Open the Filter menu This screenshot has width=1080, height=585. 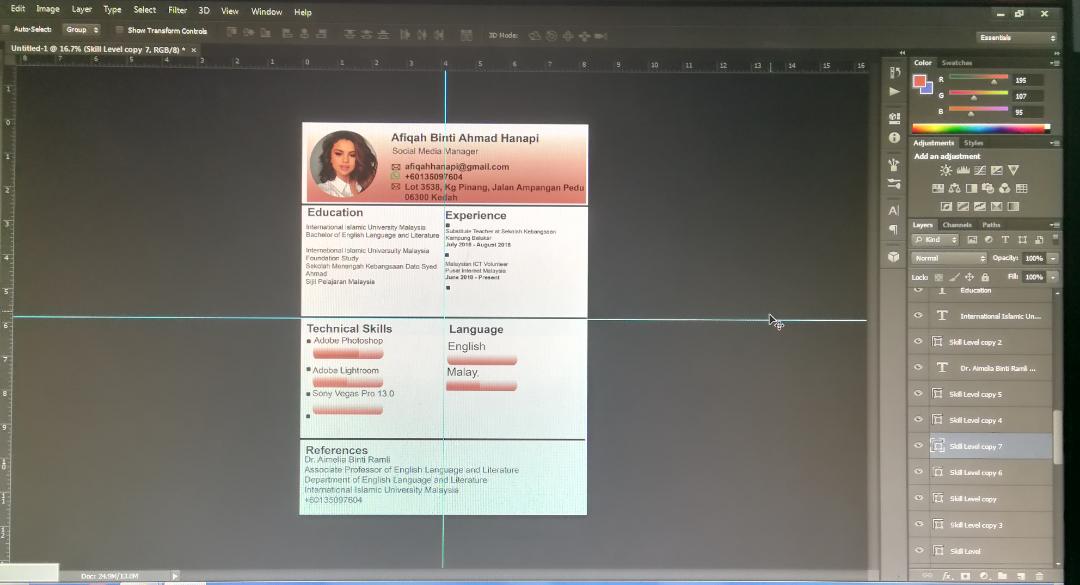[x=177, y=10]
